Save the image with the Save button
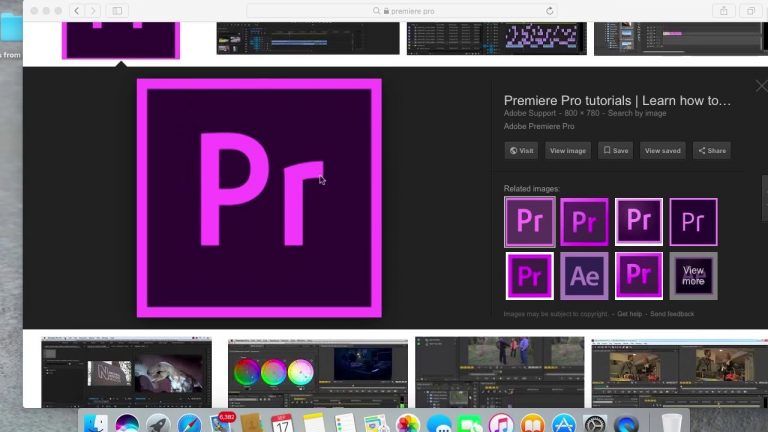Image resolution: width=768 pixels, height=432 pixels. pos(616,150)
